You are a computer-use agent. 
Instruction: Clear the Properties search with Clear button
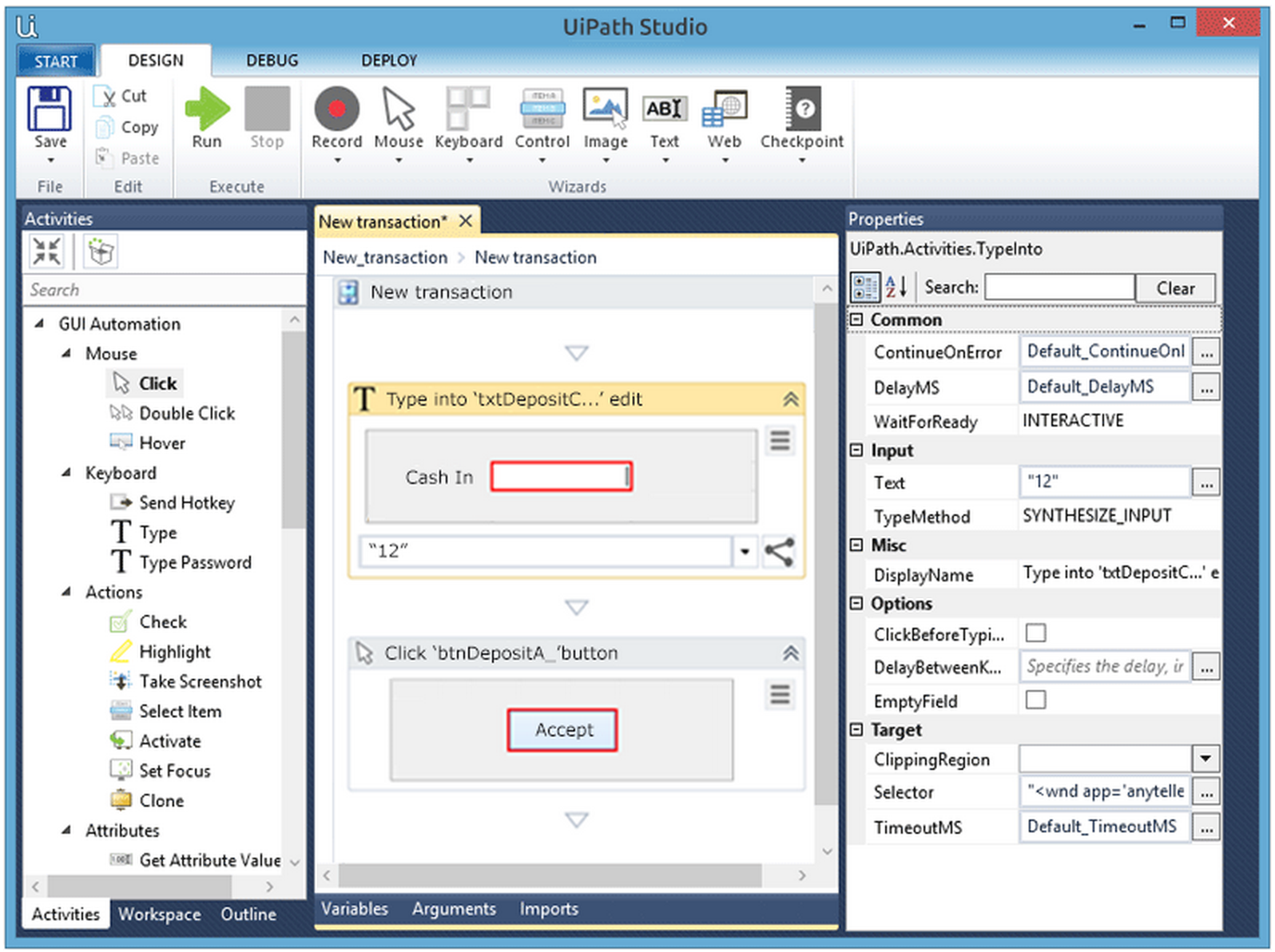1175,288
